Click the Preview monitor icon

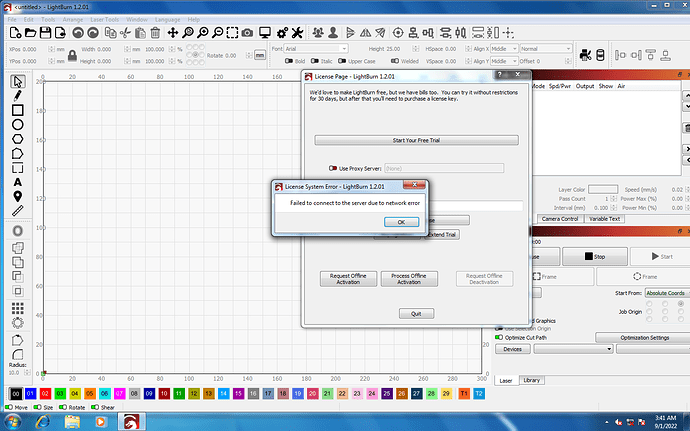265,33
